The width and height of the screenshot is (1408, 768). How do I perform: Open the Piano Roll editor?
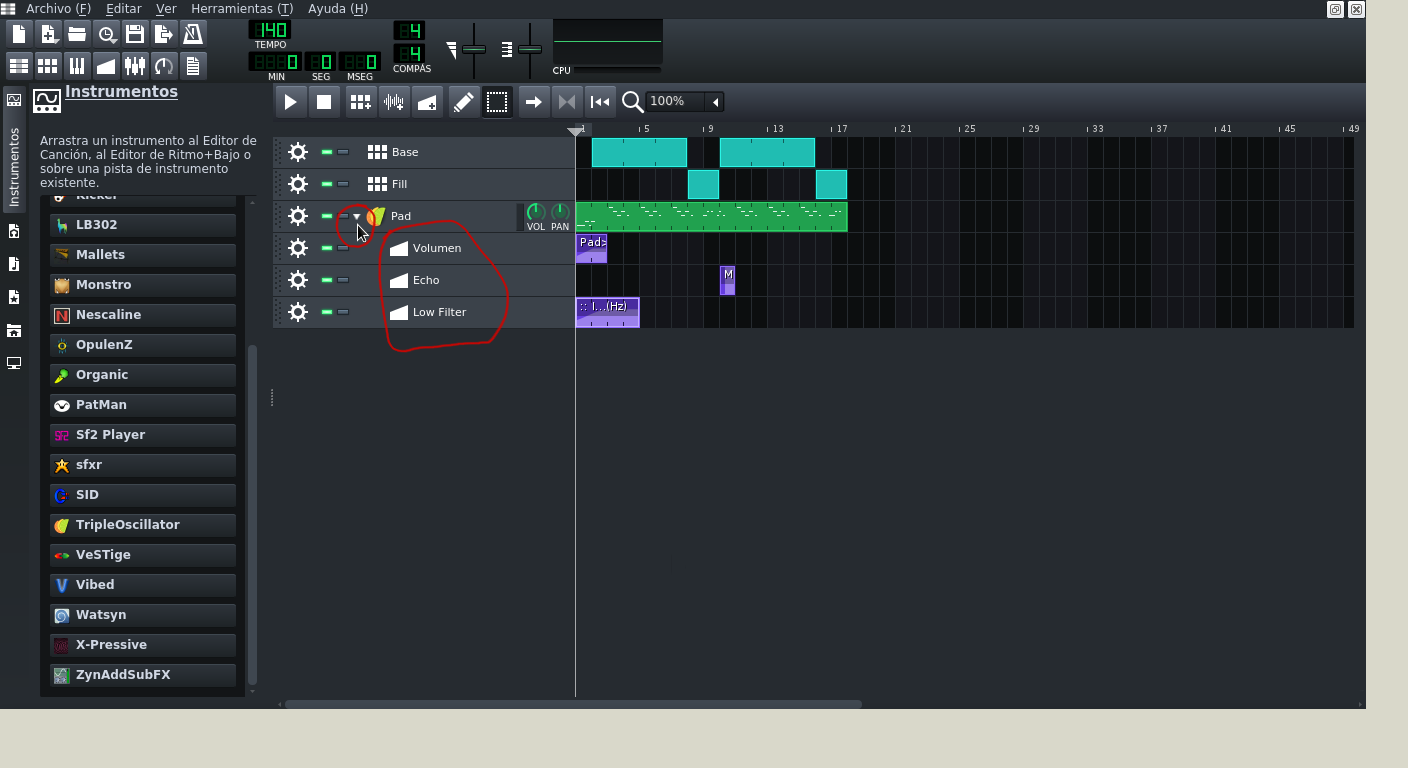point(76,65)
